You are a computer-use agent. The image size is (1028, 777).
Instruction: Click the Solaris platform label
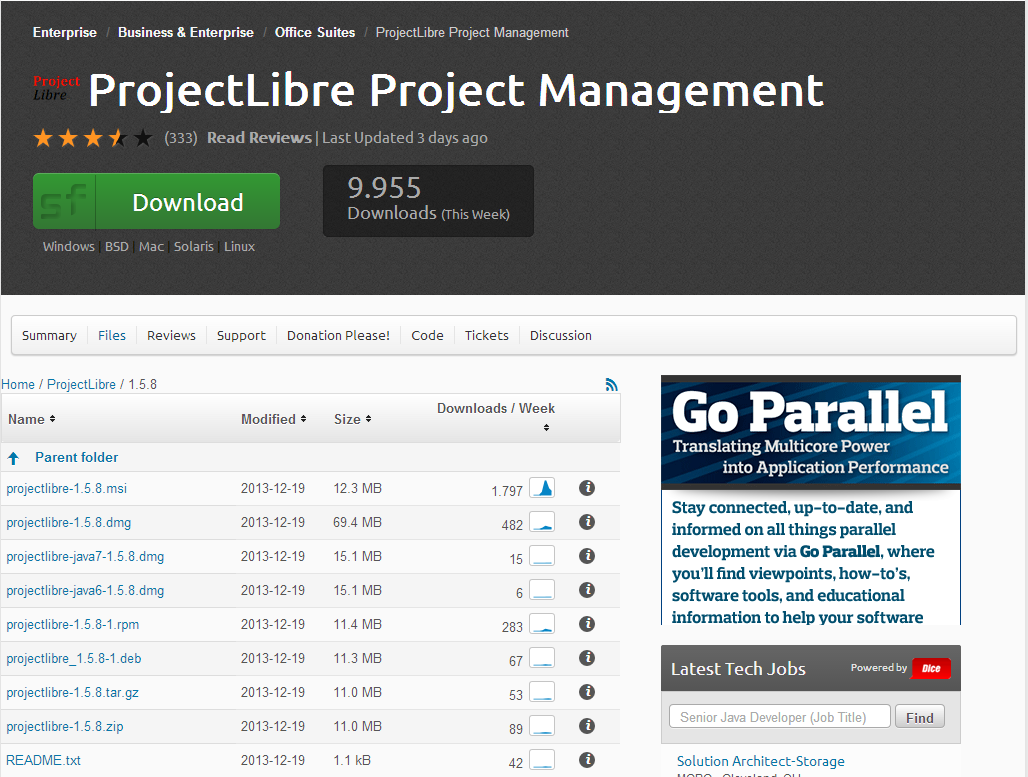pyautogui.click(x=193, y=247)
